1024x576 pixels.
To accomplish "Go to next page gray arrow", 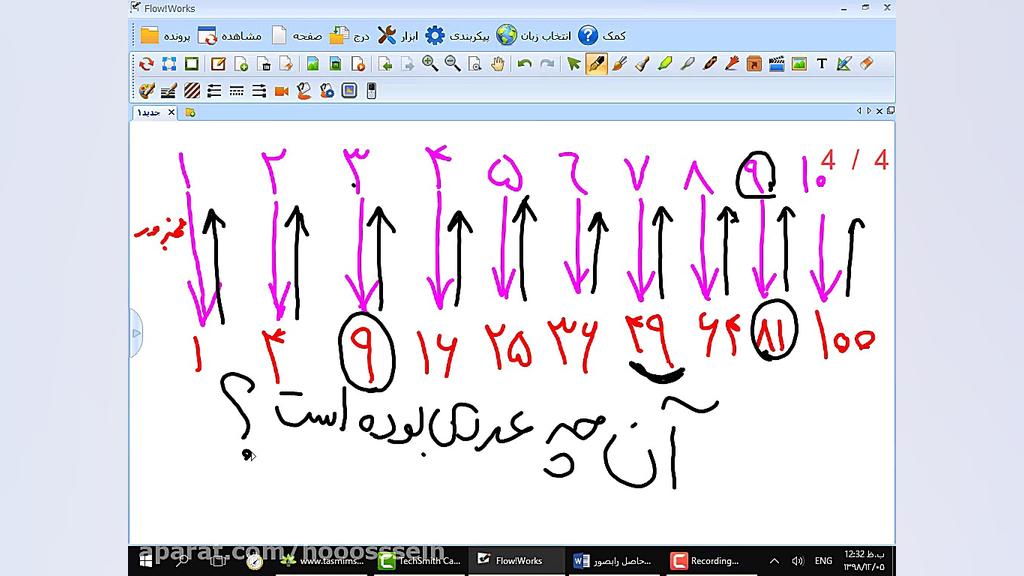I will [408, 64].
